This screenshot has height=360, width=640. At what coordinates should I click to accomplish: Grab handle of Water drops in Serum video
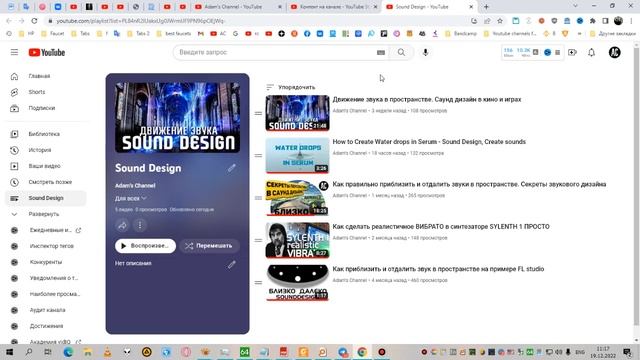click(x=258, y=156)
